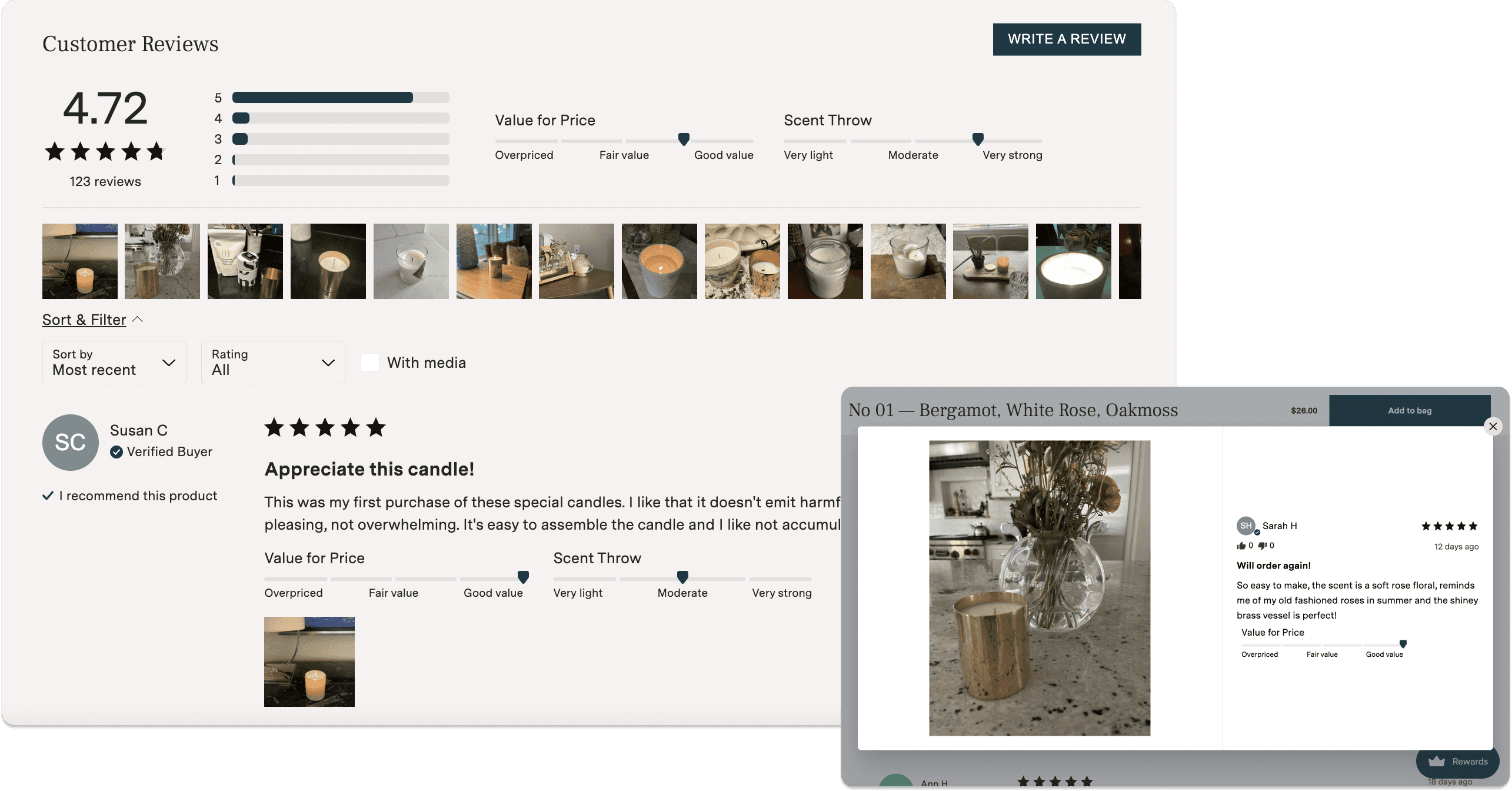Click the 'Will order again!' review title
1512x791 pixels.
coord(1274,566)
